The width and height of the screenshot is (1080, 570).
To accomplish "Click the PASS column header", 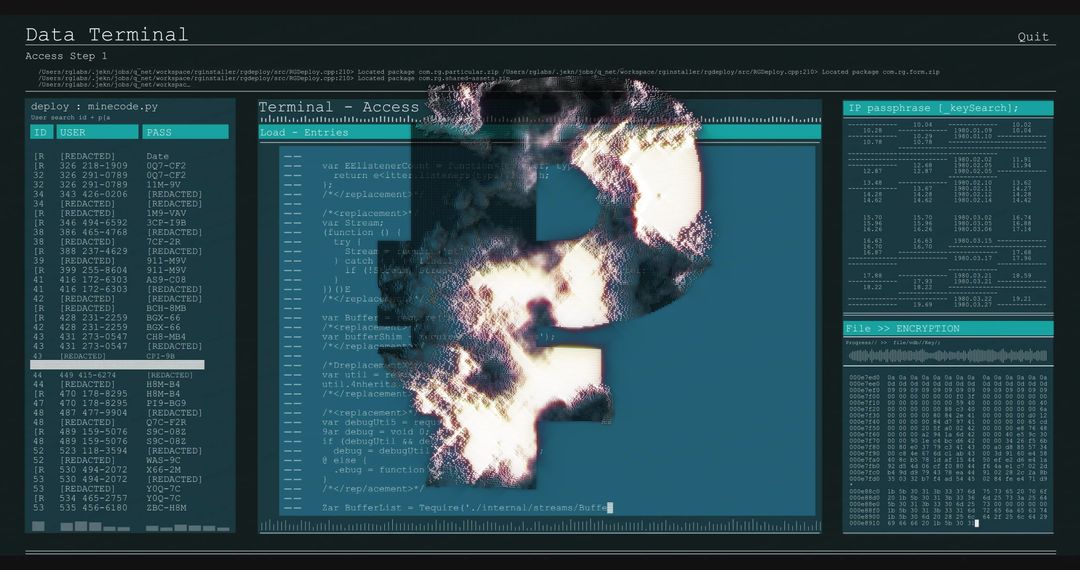I will [185, 132].
